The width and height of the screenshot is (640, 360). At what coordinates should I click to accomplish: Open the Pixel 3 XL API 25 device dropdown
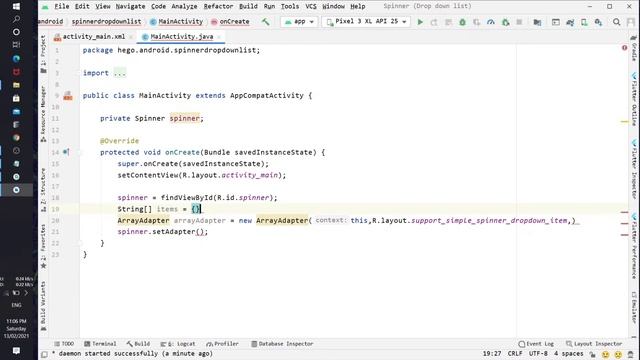point(366,22)
